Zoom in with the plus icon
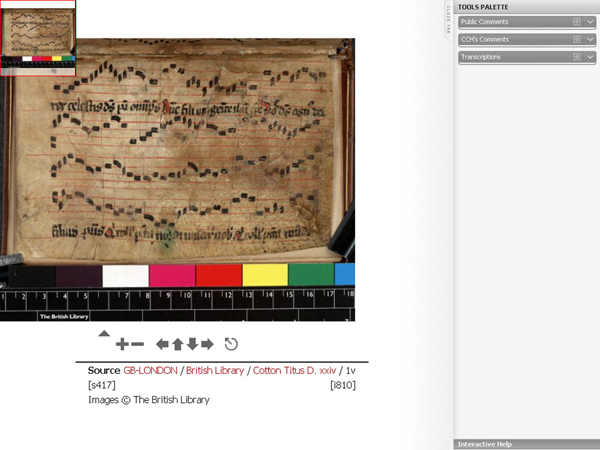The width and height of the screenshot is (600, 450). (x=122, y=344)
